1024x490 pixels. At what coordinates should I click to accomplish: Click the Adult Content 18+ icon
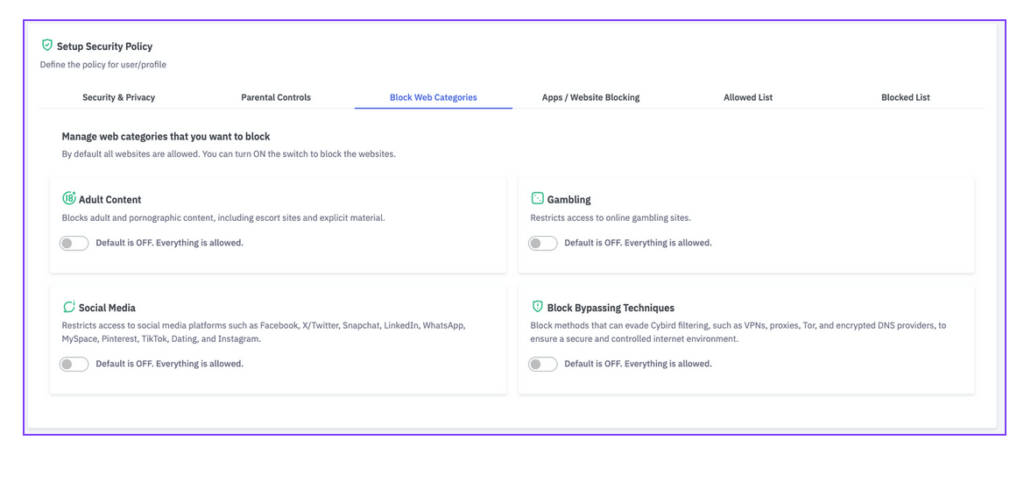point(69,199)
